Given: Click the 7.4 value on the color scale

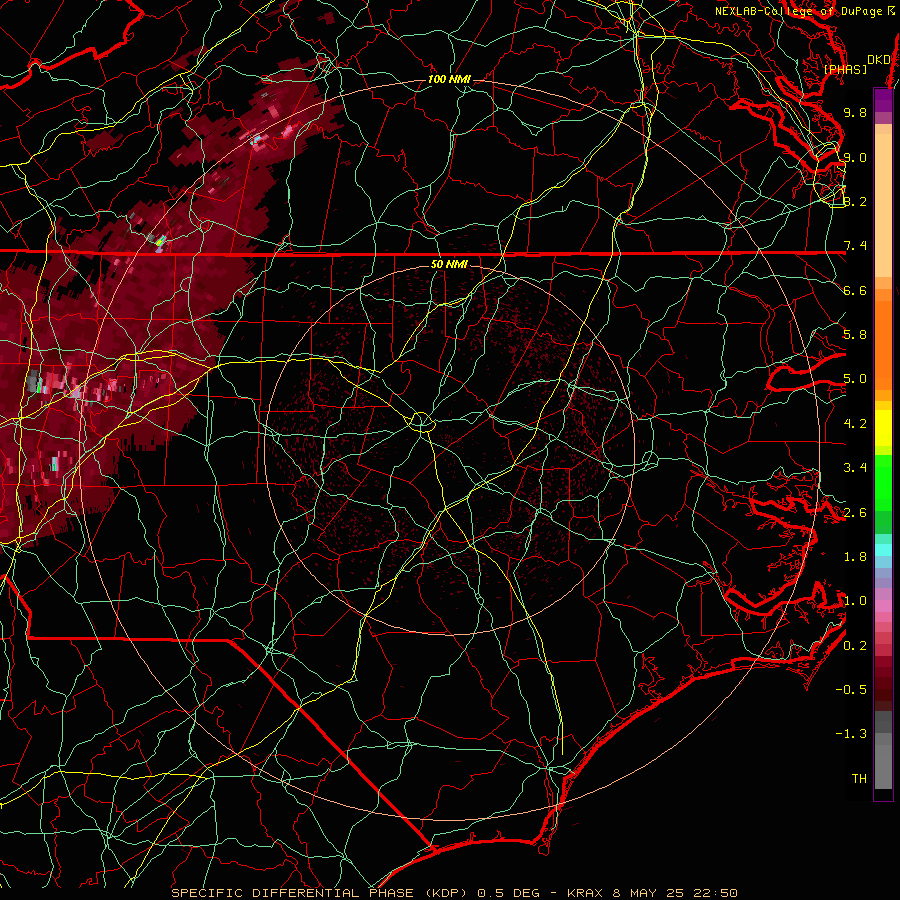Looking at the screenshot, I should coord(855,246).
